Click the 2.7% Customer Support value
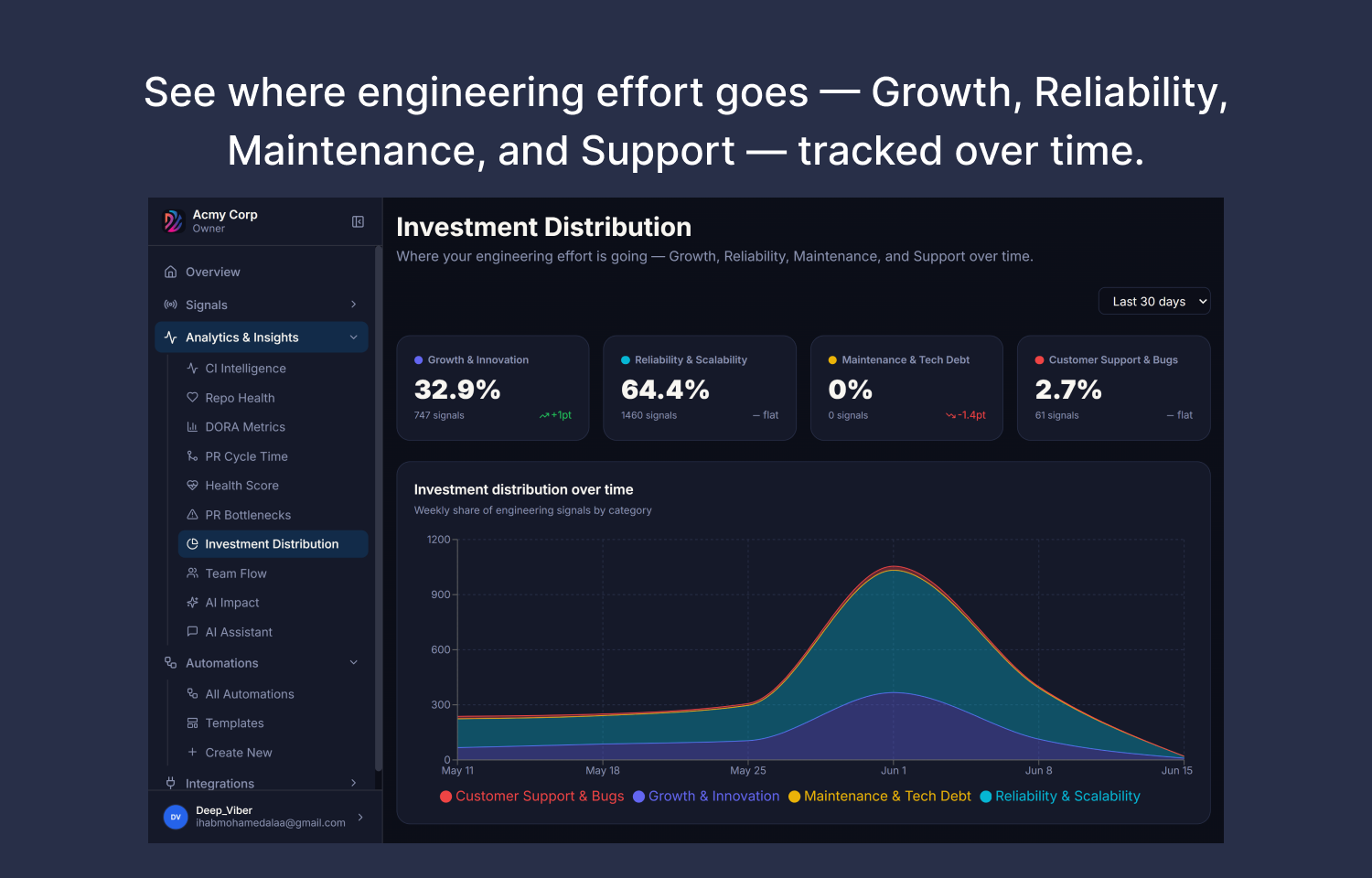The width and height of the screenshot is (1372, 878). (1068, 390)
